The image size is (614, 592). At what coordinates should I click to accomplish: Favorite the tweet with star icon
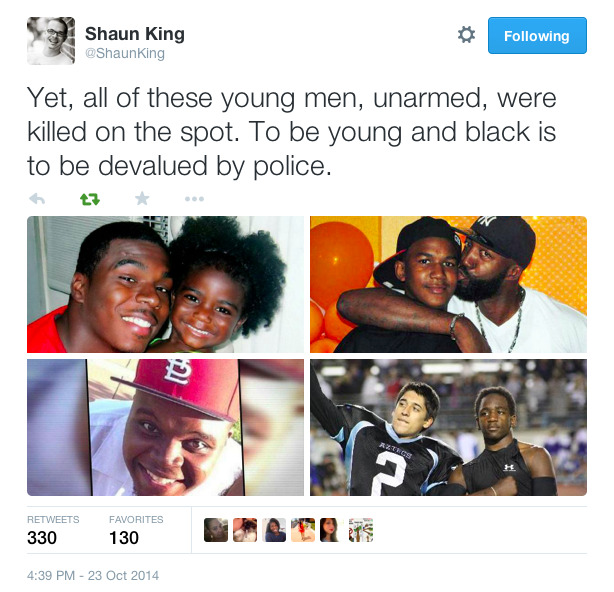[142, 199]
